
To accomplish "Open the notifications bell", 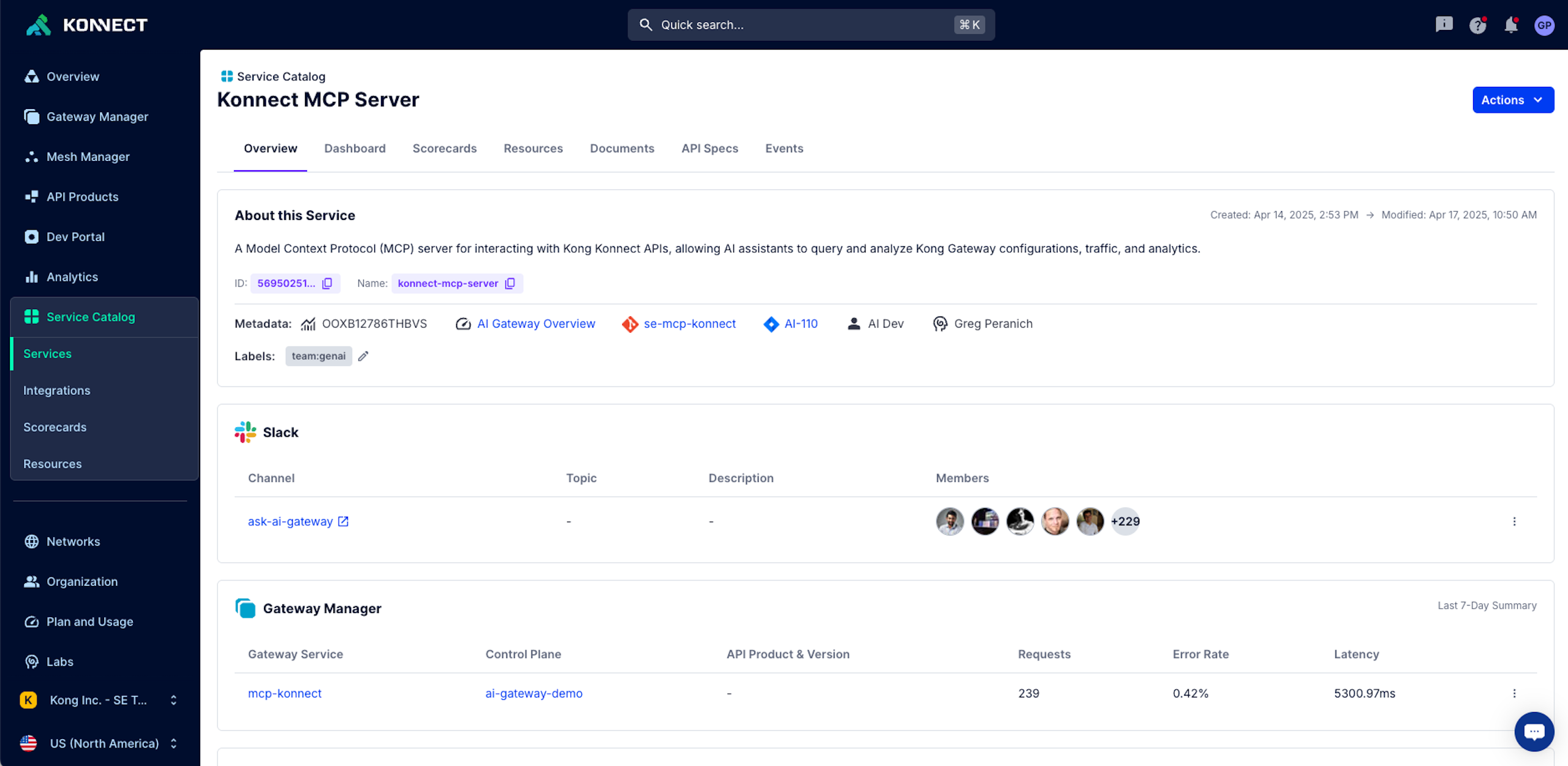I will 1510,25.
